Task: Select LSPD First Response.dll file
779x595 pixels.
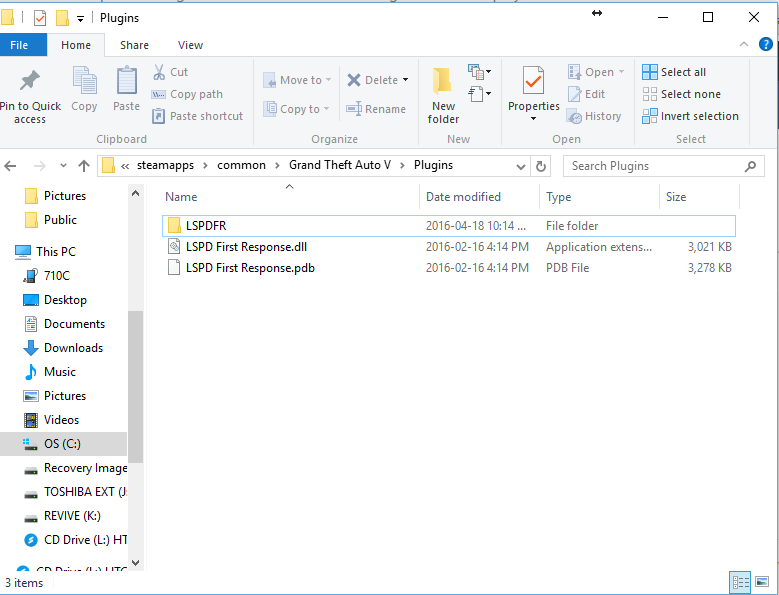Action: pos(449,247)
